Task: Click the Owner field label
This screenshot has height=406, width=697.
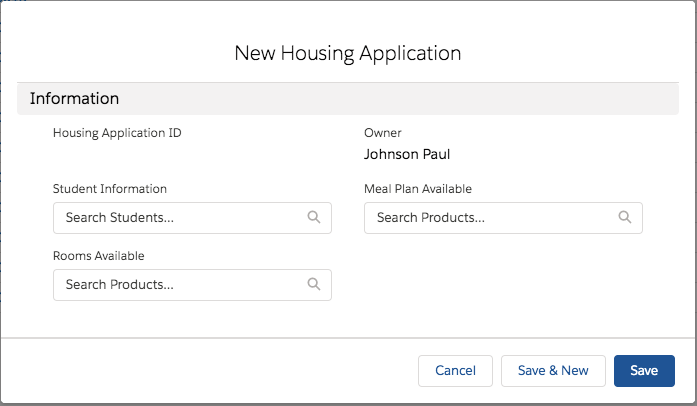Action: (382, 132)
